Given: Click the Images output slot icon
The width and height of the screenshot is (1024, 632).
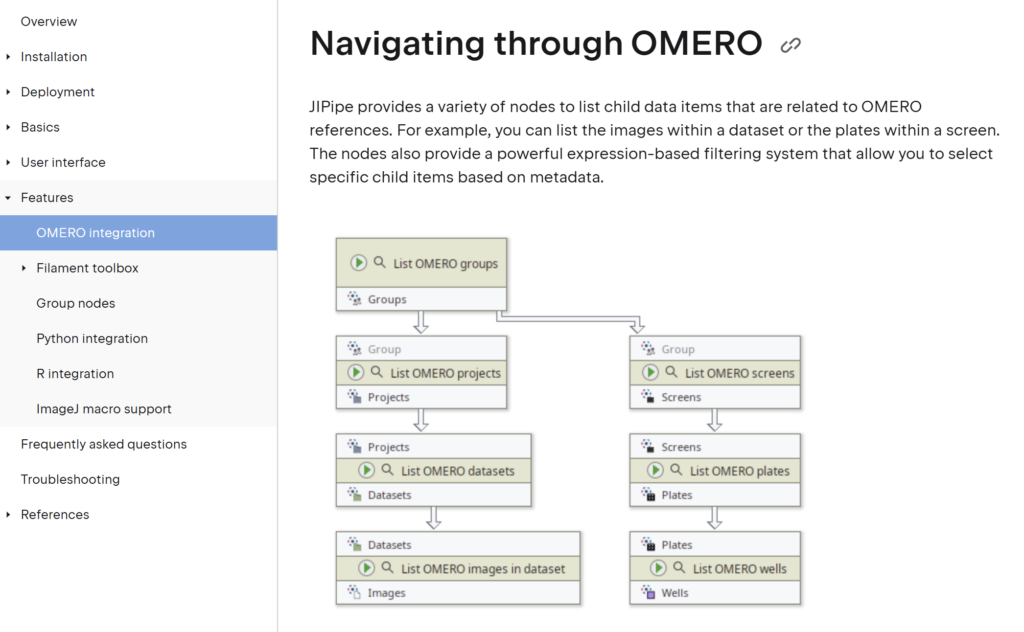Looking at the screenshot, I should pyautogui.click(x=354, y=593).
